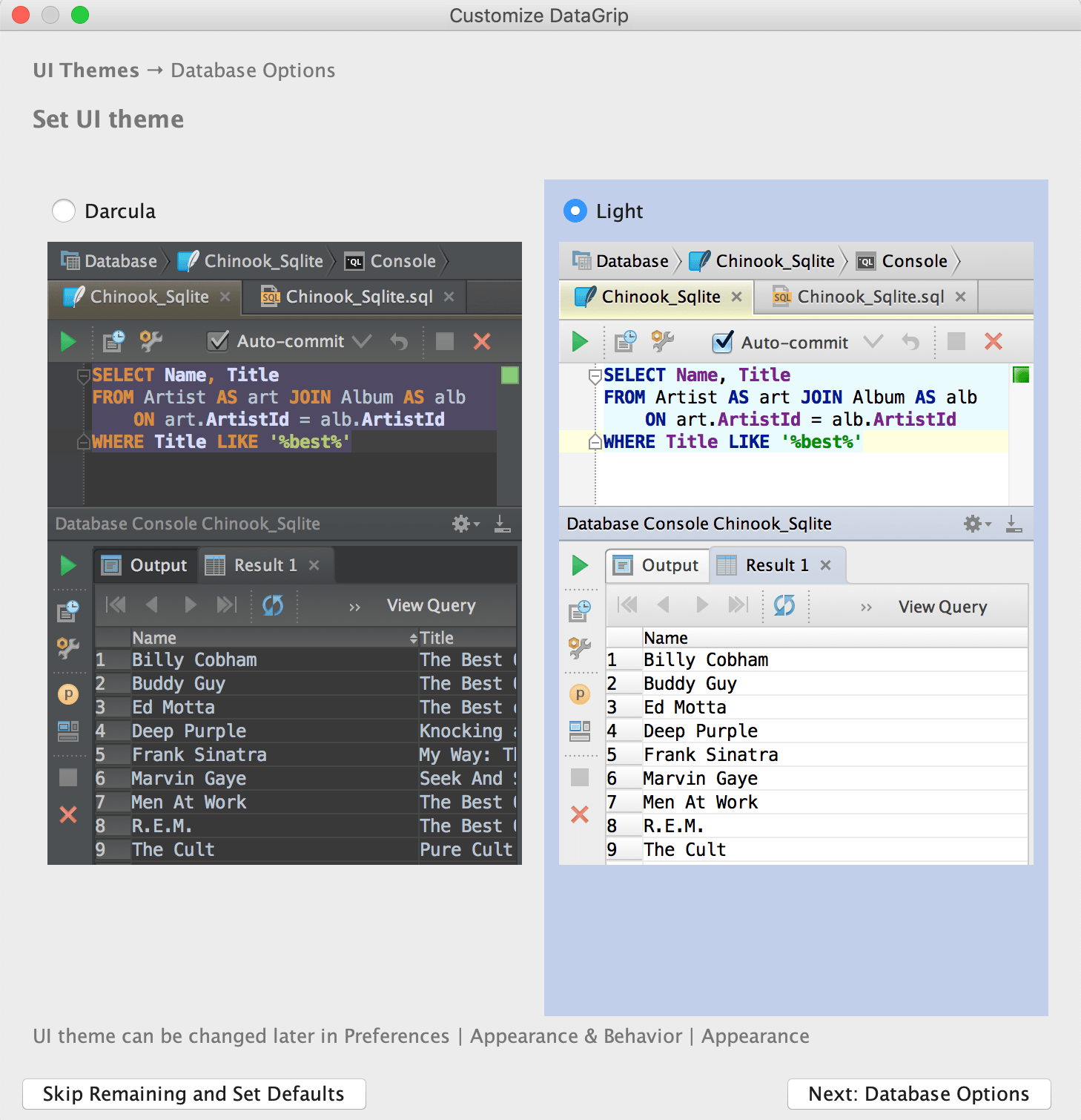Open the Result 1 tab in Light preview
Viewport: 1081px width, 1120px height.
point(777,565)
